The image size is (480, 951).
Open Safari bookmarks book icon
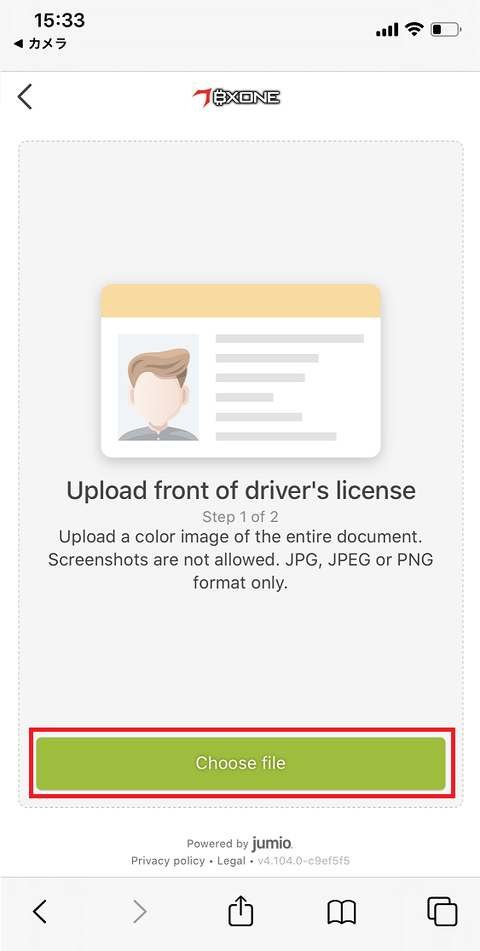click(341, 912)
